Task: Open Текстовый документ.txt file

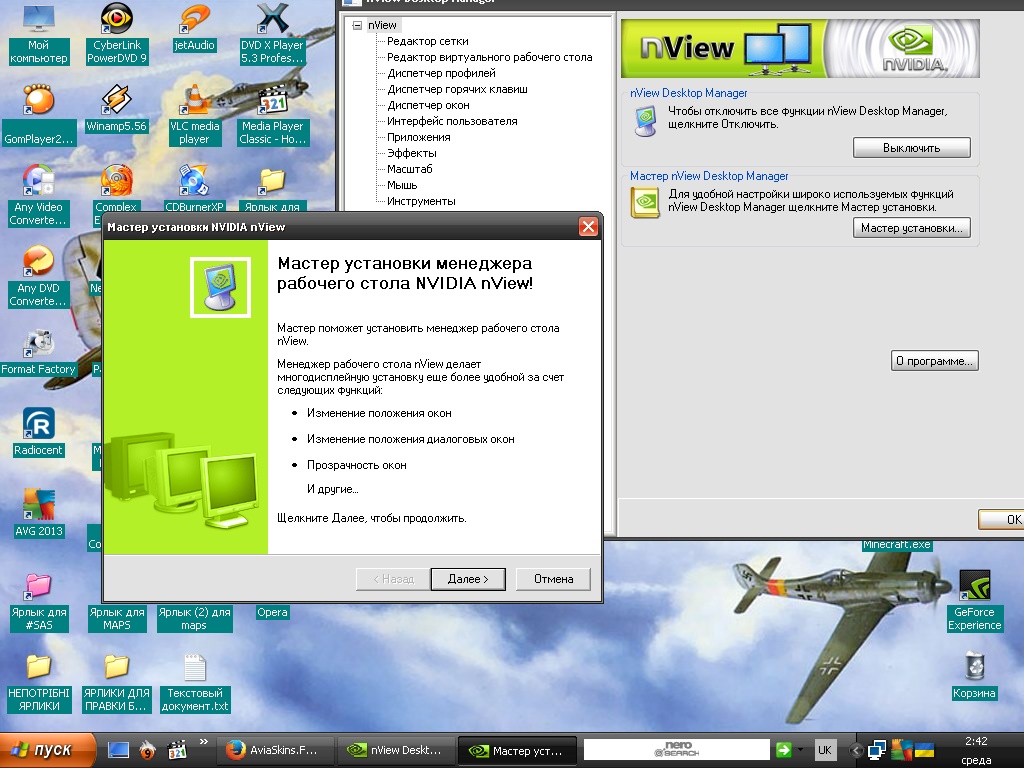Action: tap(195, 682)
